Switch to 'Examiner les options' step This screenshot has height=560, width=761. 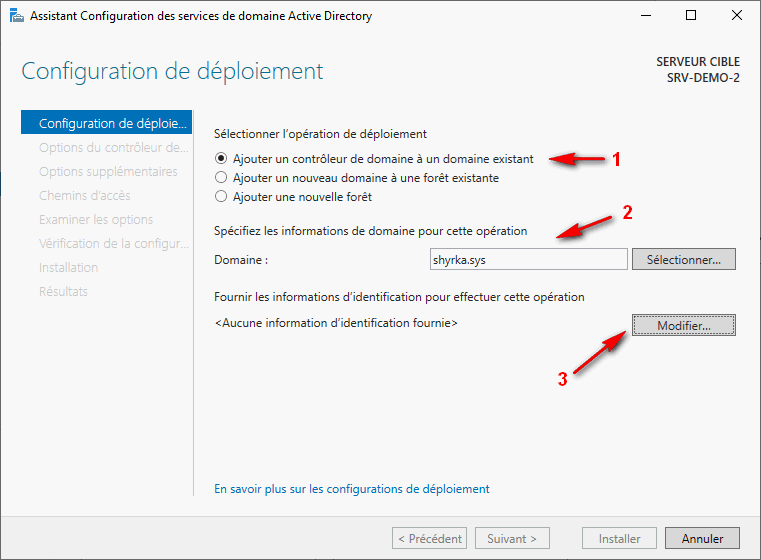pyautogui.click(x=96, y=220)
